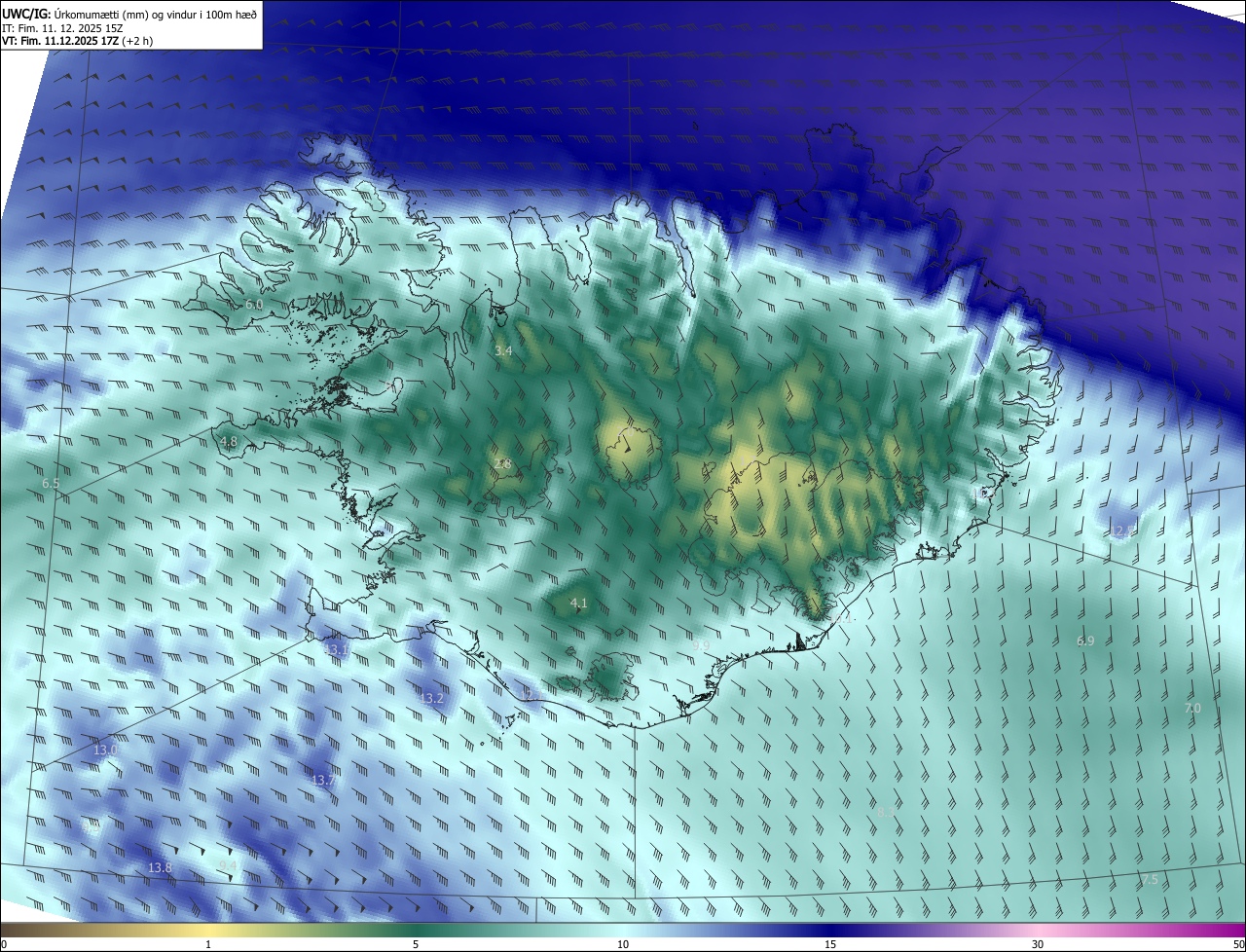
Task: Click the 'VT: Fim. 11.12.2025 17Z (+2 h)' line
Action: [x=77, y=41]
